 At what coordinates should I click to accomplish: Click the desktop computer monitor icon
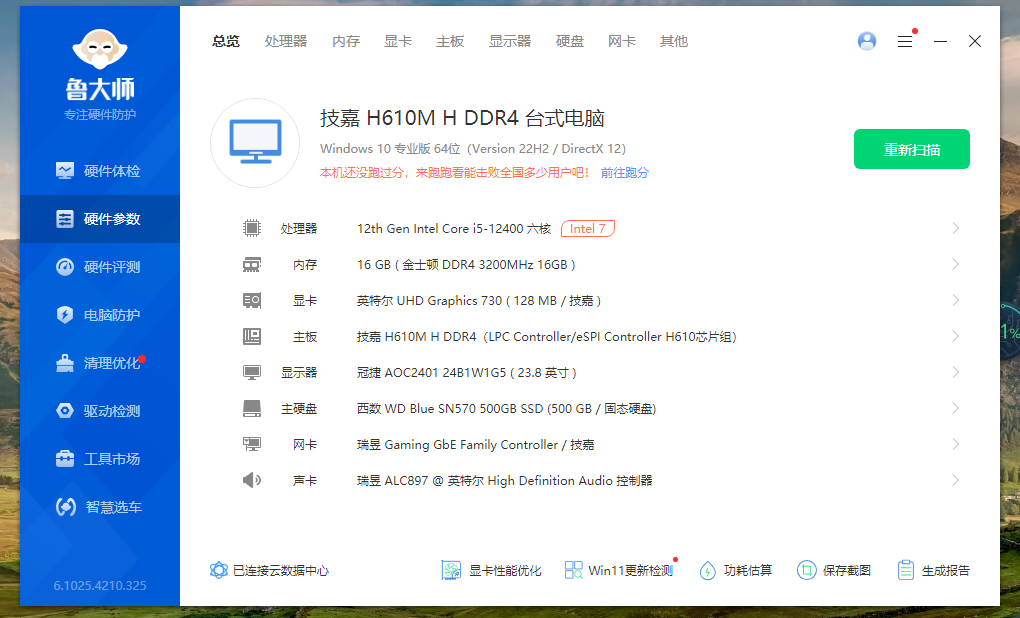[255, 143]
